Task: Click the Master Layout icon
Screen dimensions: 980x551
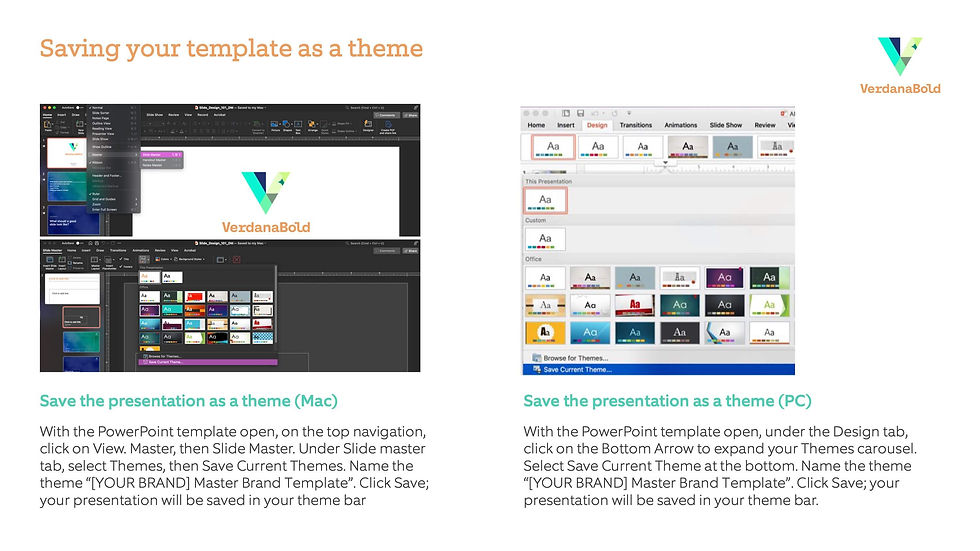Action: [95, 263]
